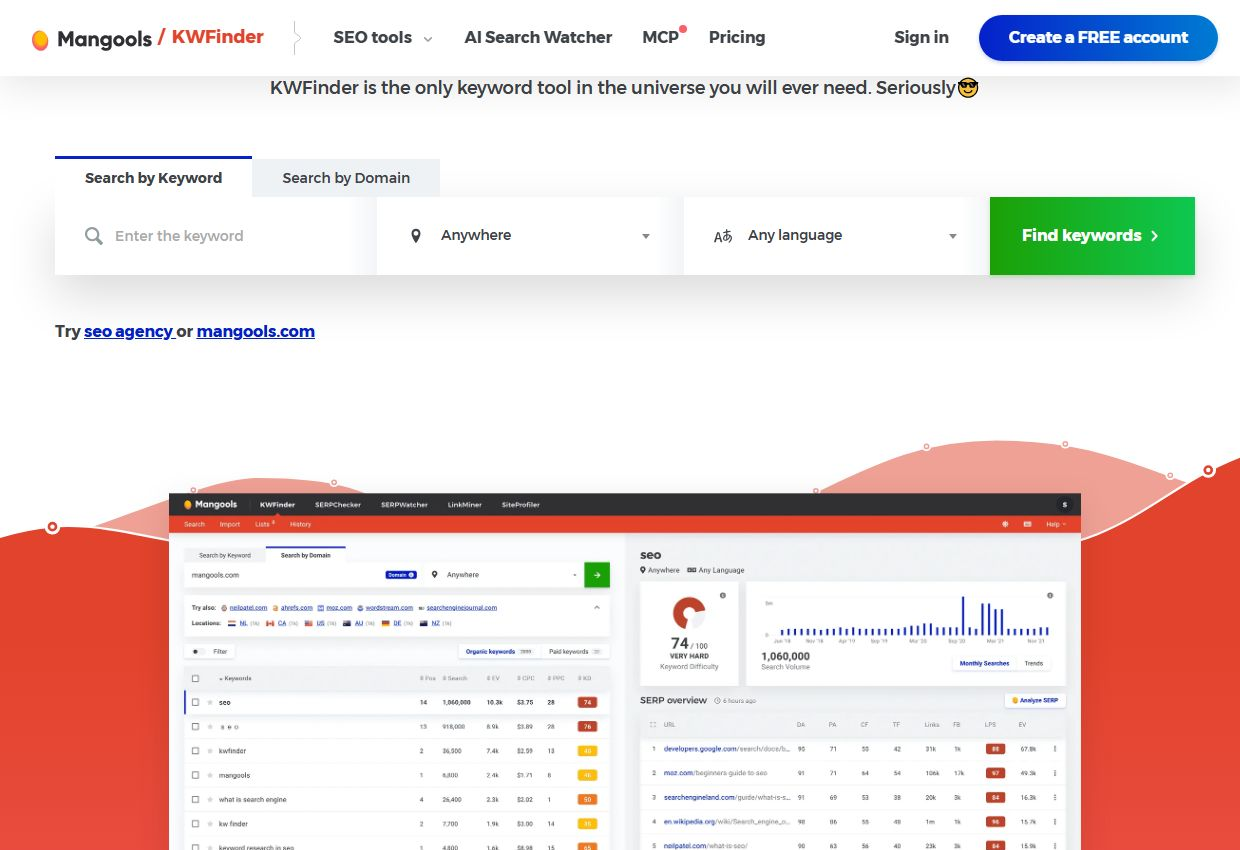Image resolution: width=1240 pixels, height=850 pixels.
Task: Click three-dot menu for searchengineland.com row
Action: pyautogui.click(x=1054, y=797)
